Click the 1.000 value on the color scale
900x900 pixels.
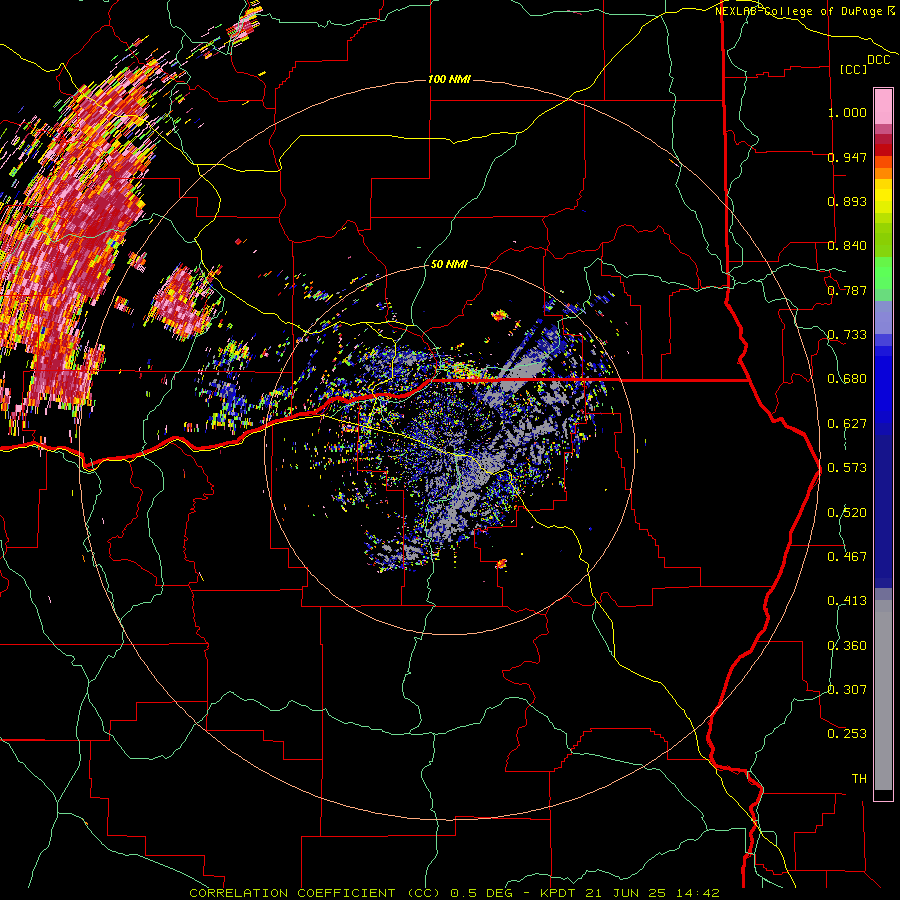pyautogui.click(x=847, y=112)
